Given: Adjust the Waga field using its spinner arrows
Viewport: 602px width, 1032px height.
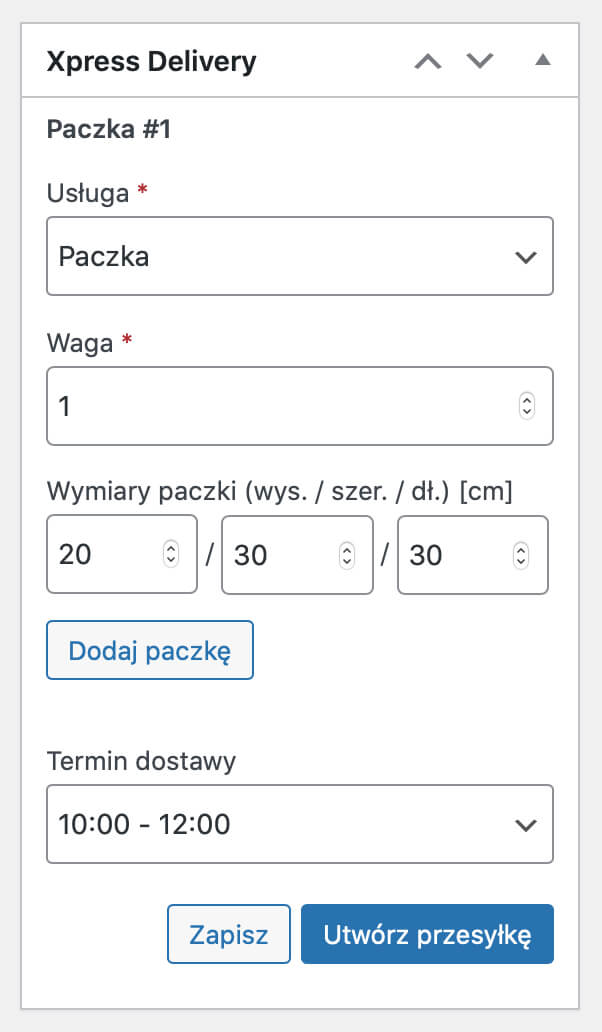Looking at the screenshot, I should [x=526, y=406].
